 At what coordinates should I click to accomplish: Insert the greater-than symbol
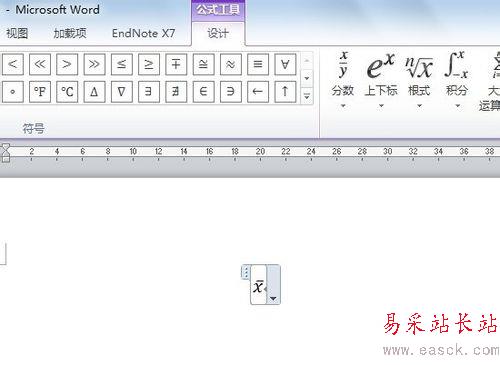point(67,64)
